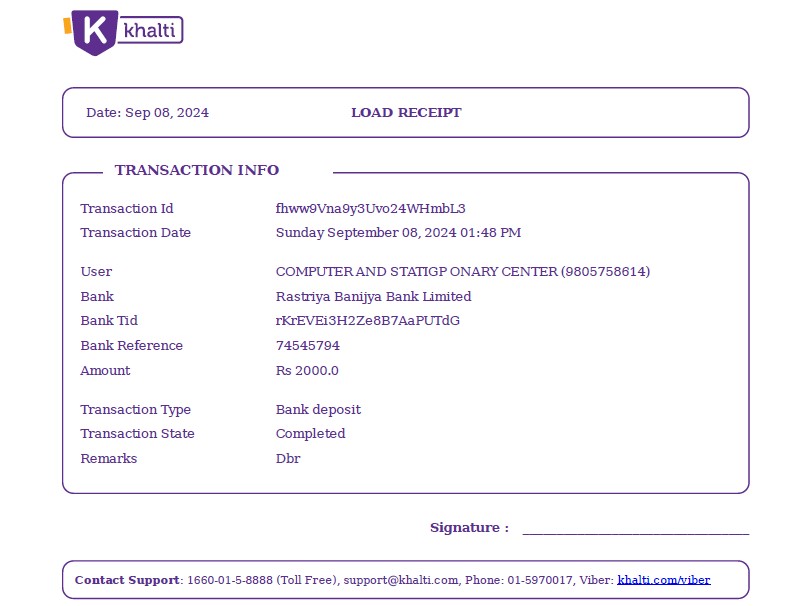Screen dimensions: 789x606
Task: Click the Transaction State label
Action: (137, 434)
